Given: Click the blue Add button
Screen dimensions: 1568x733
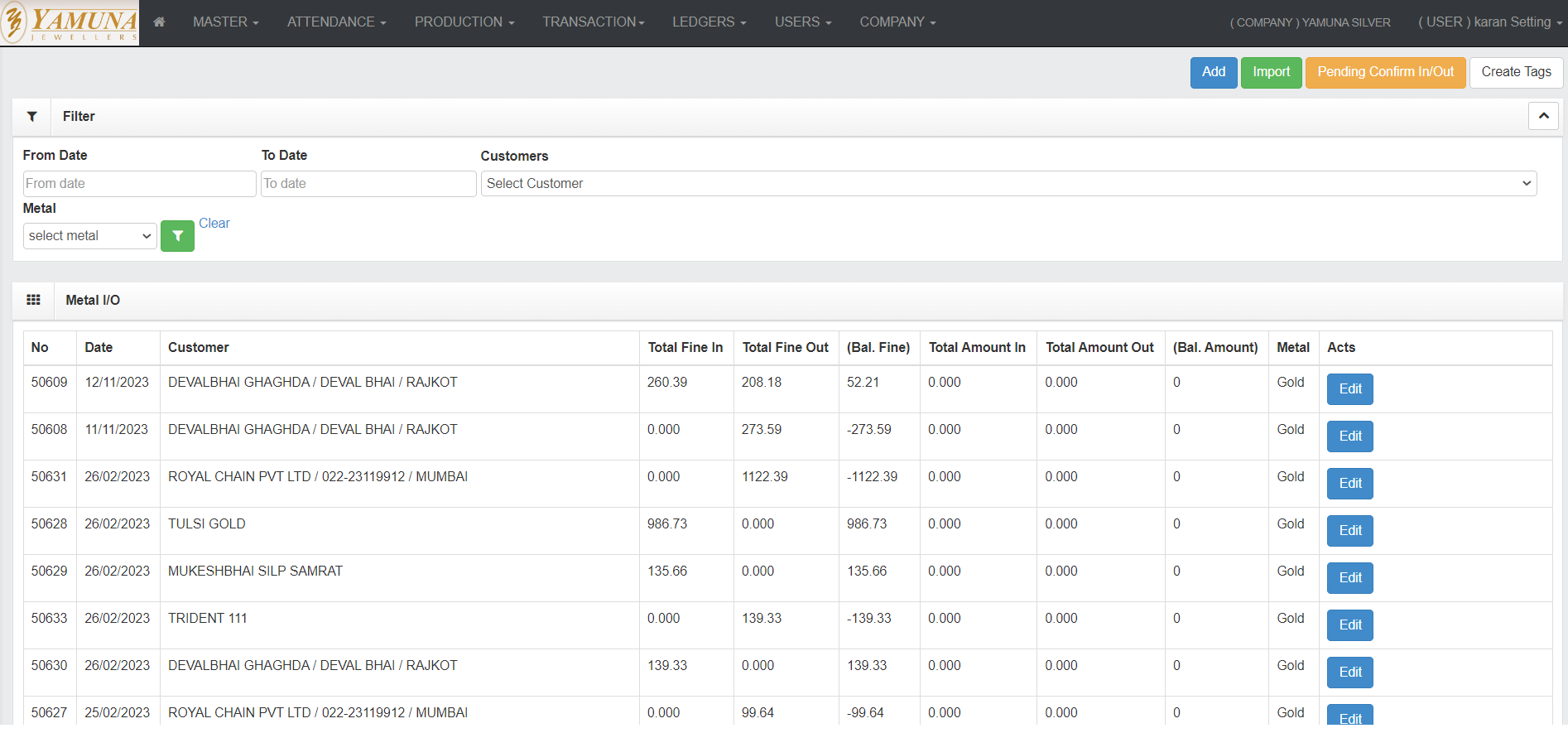Looking at the screenshot, I should pyautogui.click(x=1213, y=72).
